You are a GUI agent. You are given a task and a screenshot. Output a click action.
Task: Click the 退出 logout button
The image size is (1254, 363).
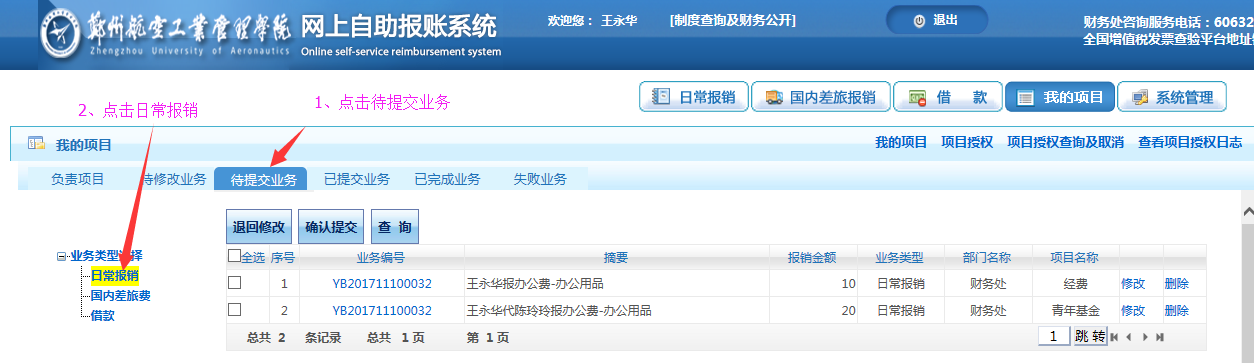[x=936, y=20]
